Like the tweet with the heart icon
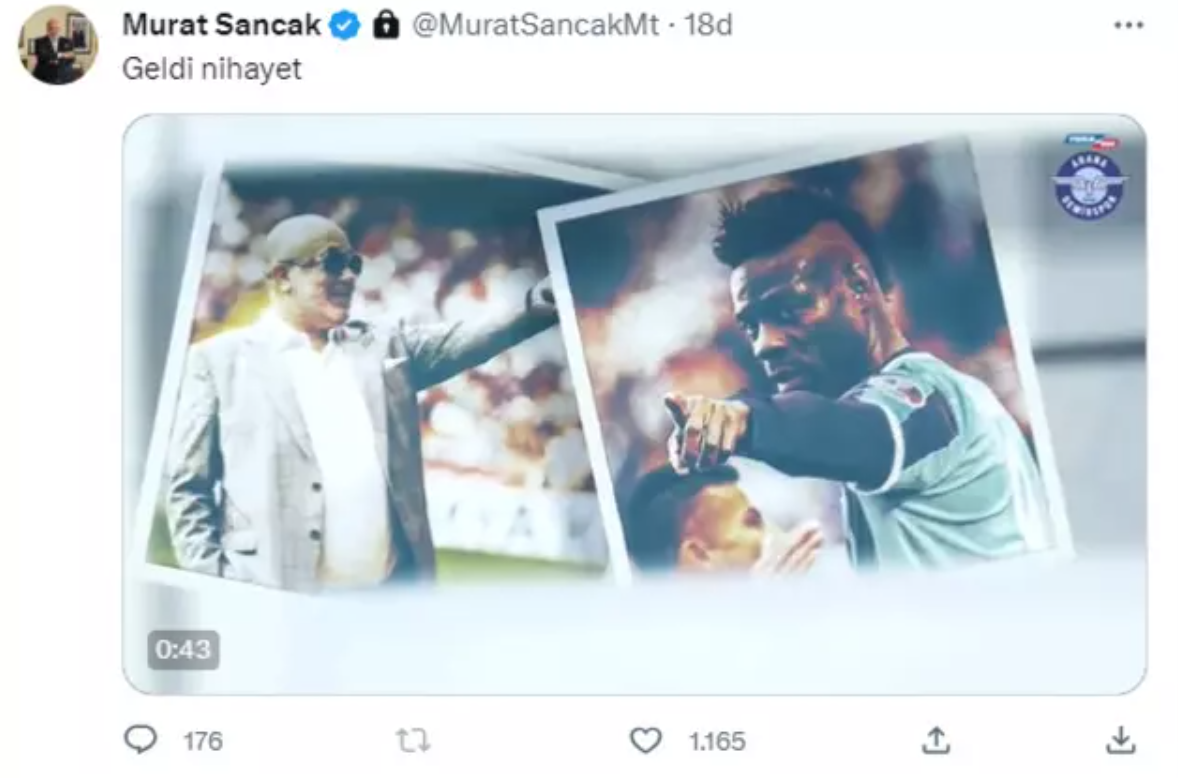The width and height of the screenshot is (1178, 778). pos(646,740)
